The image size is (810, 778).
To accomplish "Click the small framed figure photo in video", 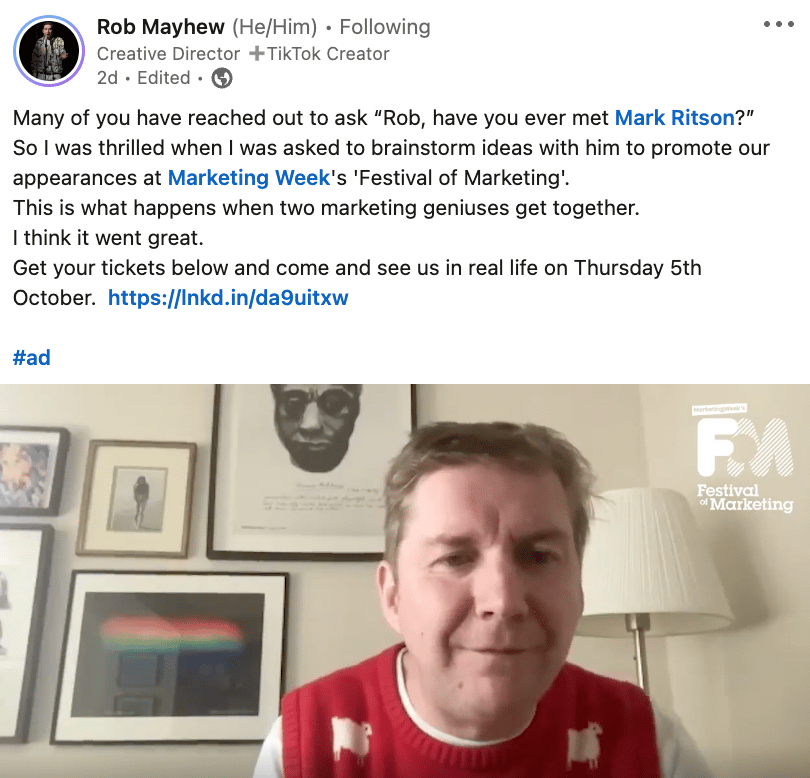I will 137,499.
